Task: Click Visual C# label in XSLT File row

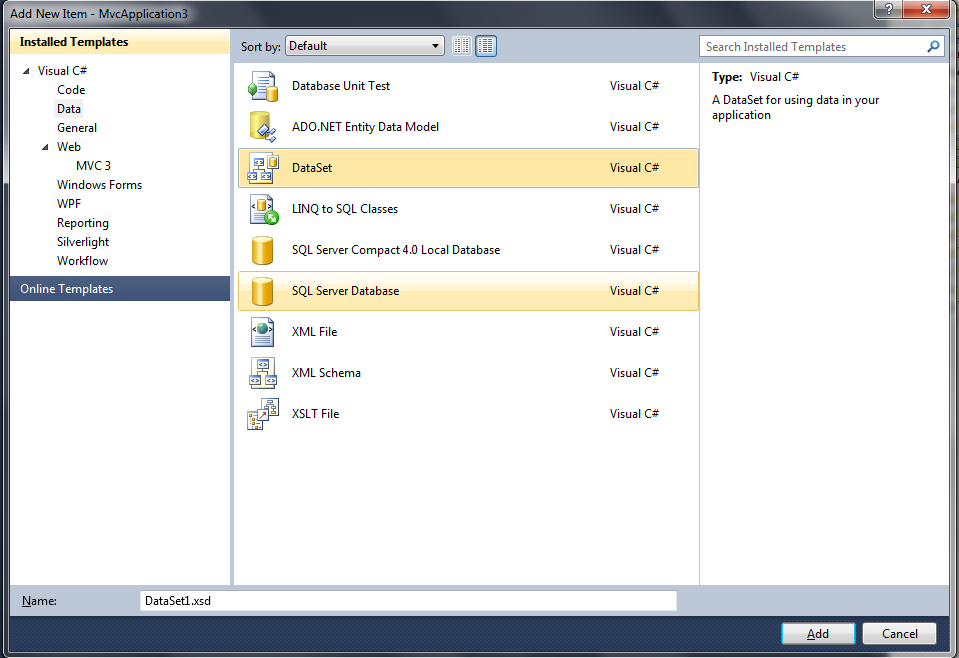Action: pos(634,414)
